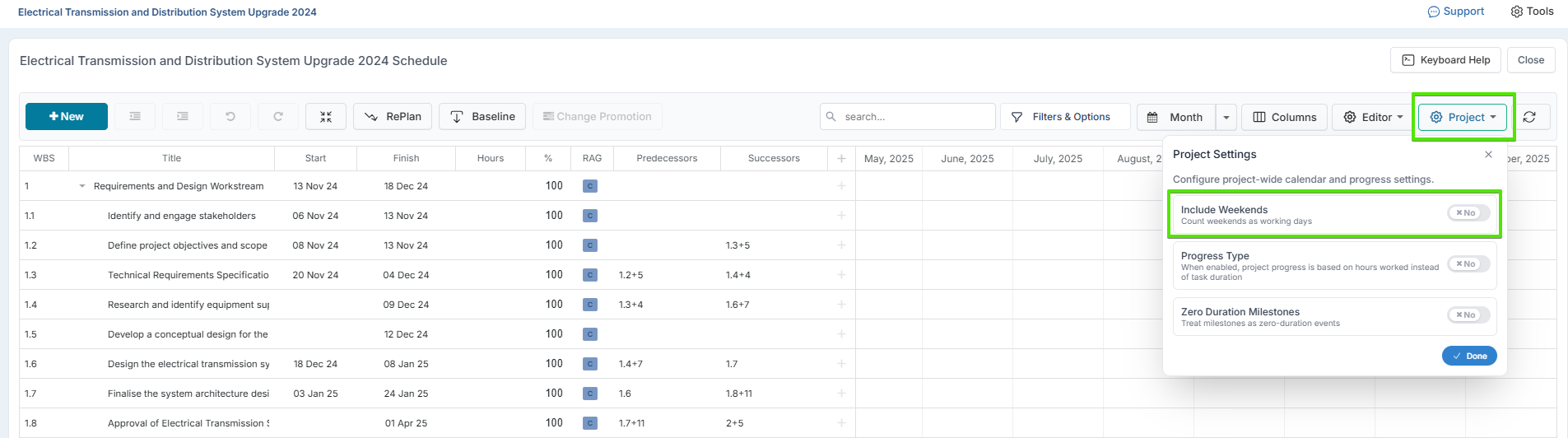Screen dimensions: 1568x438
Task: Click the refresh schedule icon
Action: pos(1529,117)
